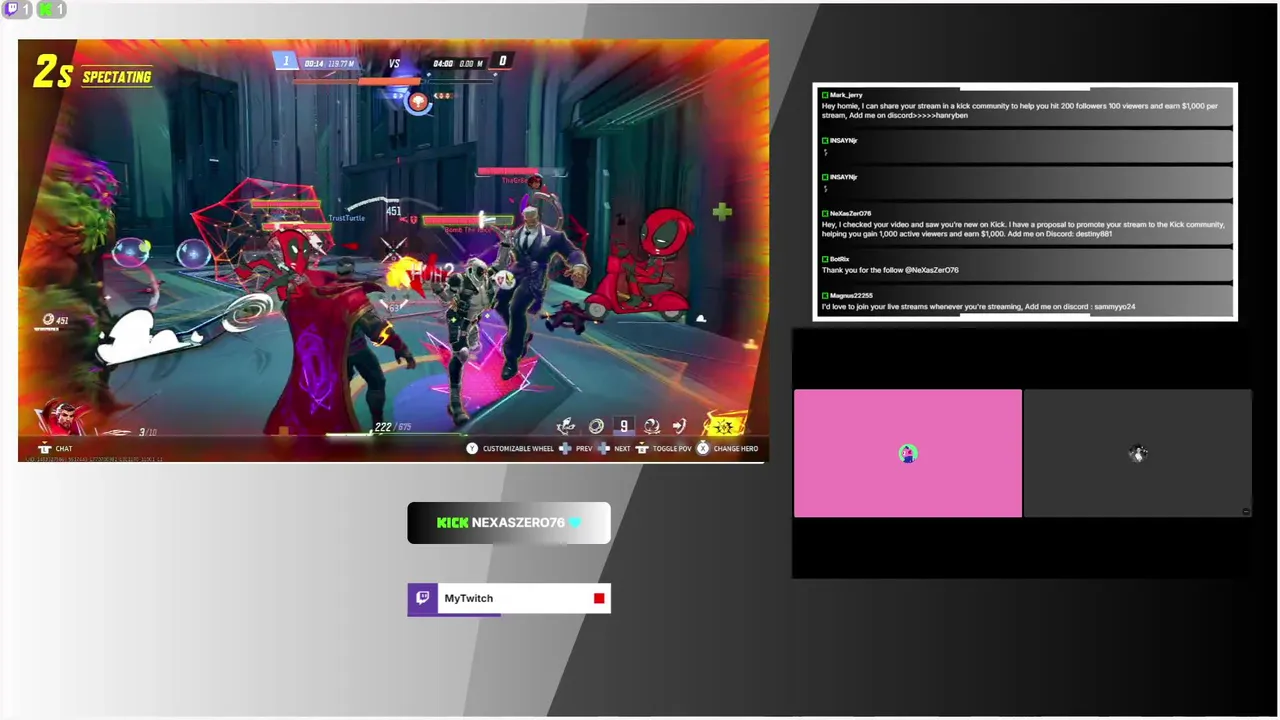
Task: Click the username Magnus22255 in chat
Action: 851,296
